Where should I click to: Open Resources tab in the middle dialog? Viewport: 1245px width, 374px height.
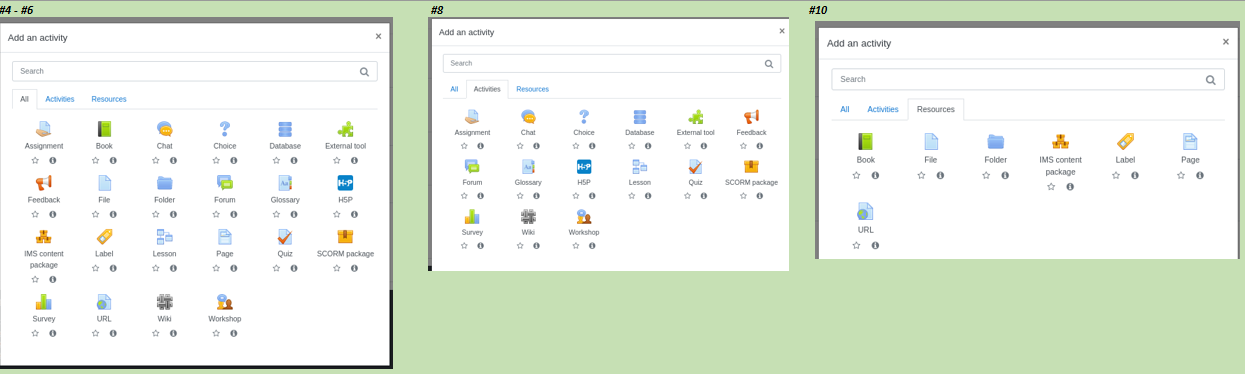(532, 89)
